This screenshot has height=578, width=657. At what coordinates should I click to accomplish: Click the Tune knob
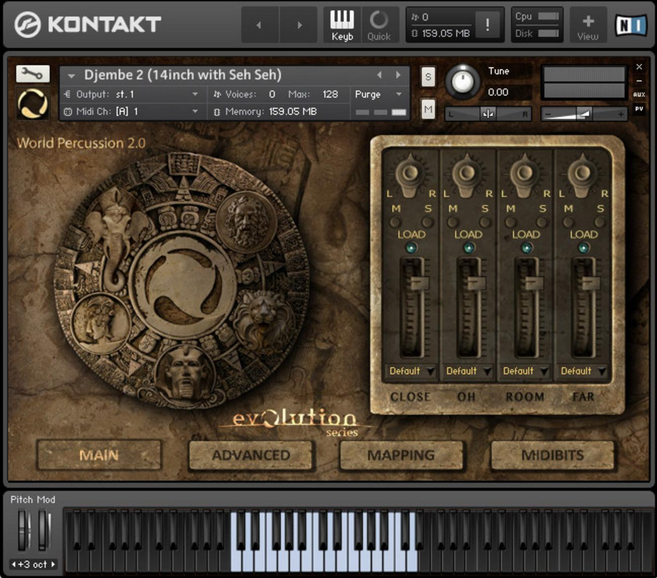[462, 82]
